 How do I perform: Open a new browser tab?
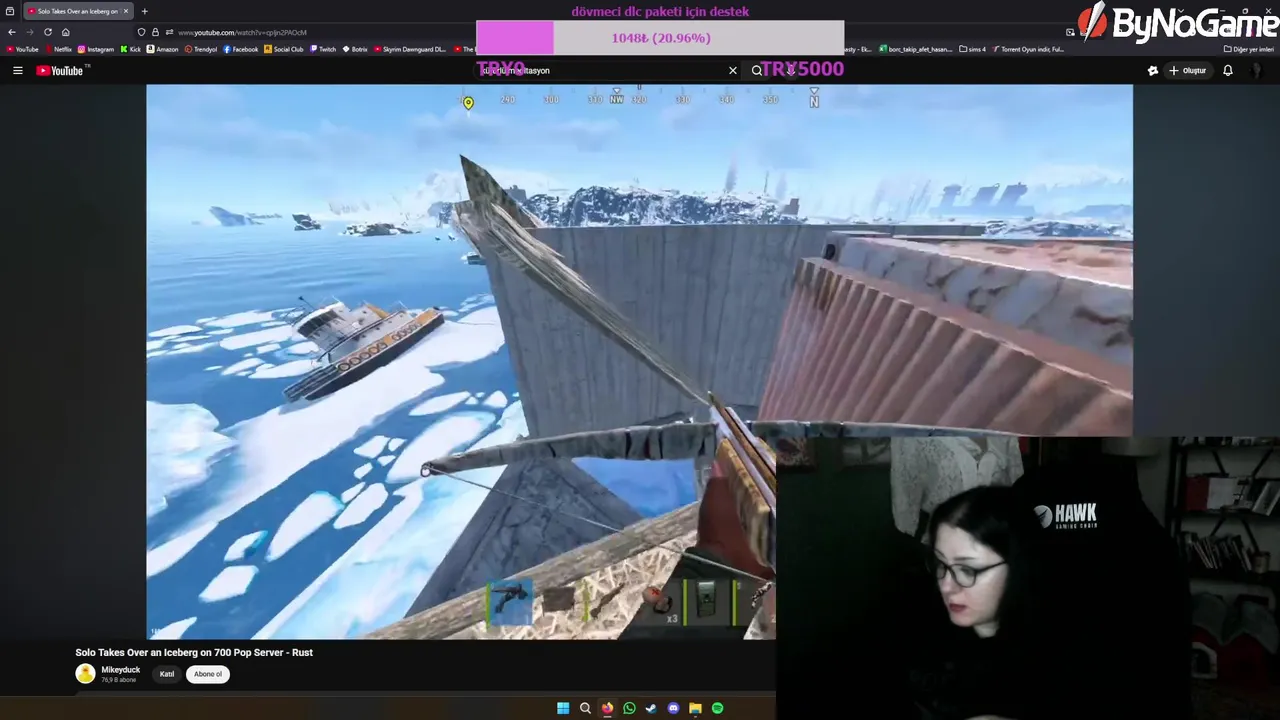144,11
